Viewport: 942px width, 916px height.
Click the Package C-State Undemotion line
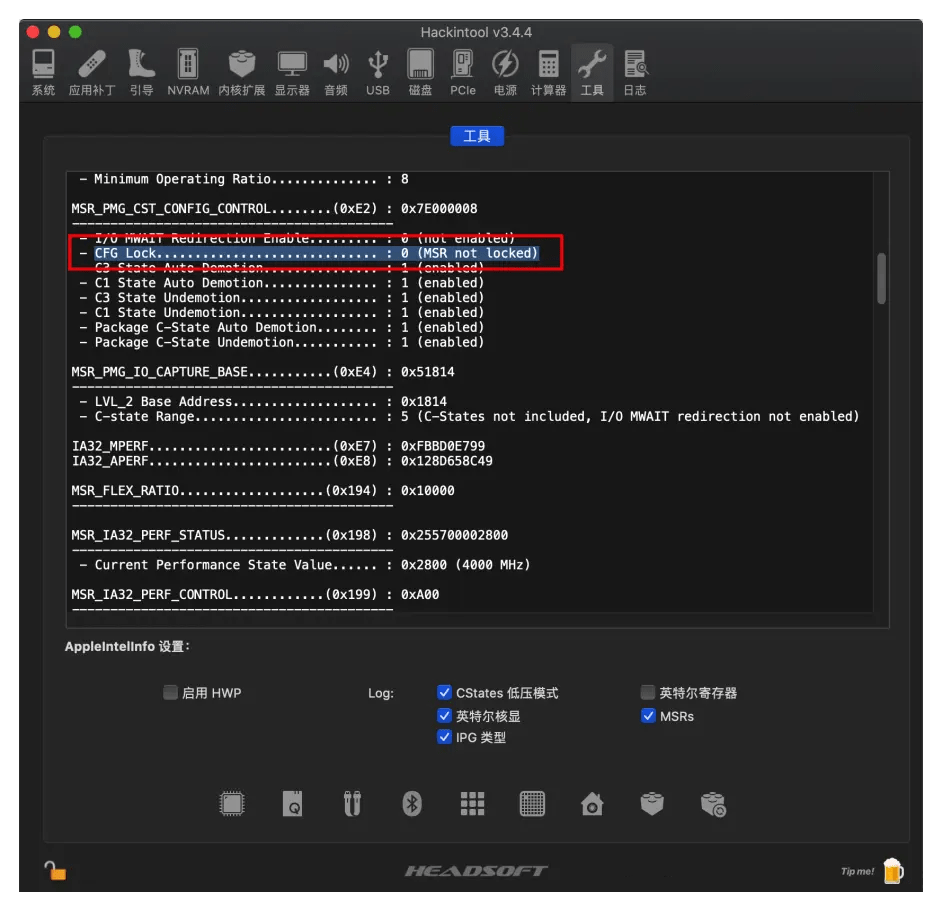[x=281, y=342]
